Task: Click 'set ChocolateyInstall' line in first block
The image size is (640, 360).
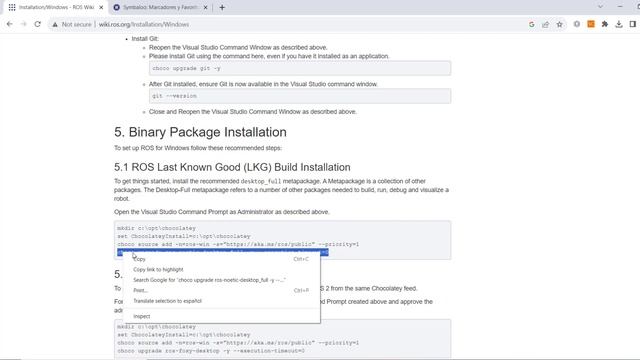Action: coord(184,236)
